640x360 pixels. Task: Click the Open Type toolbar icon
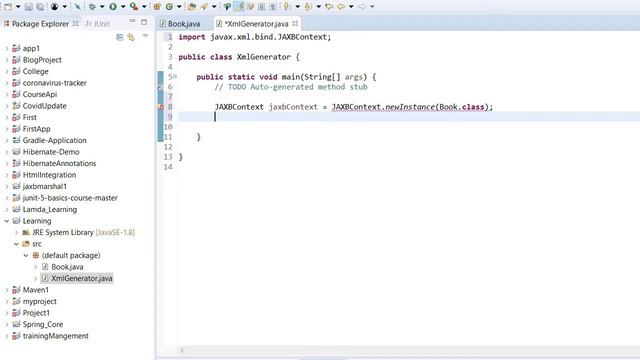coord(191,7)
